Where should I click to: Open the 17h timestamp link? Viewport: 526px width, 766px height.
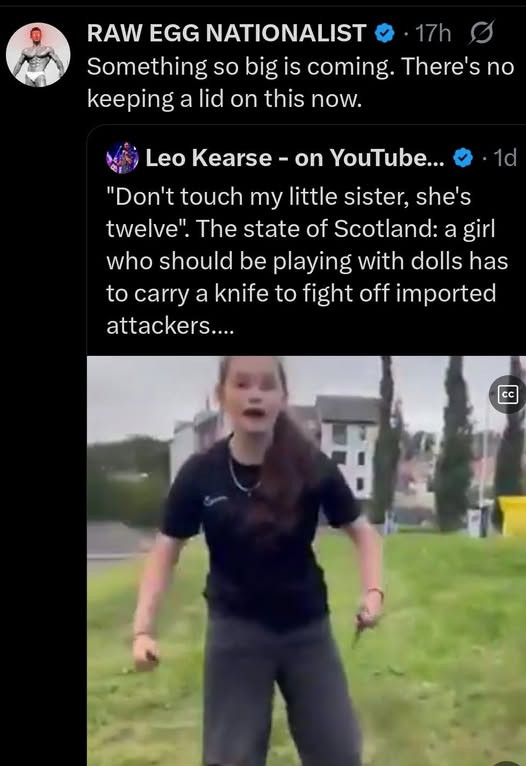pyautogui.click(x=433, y=34)
